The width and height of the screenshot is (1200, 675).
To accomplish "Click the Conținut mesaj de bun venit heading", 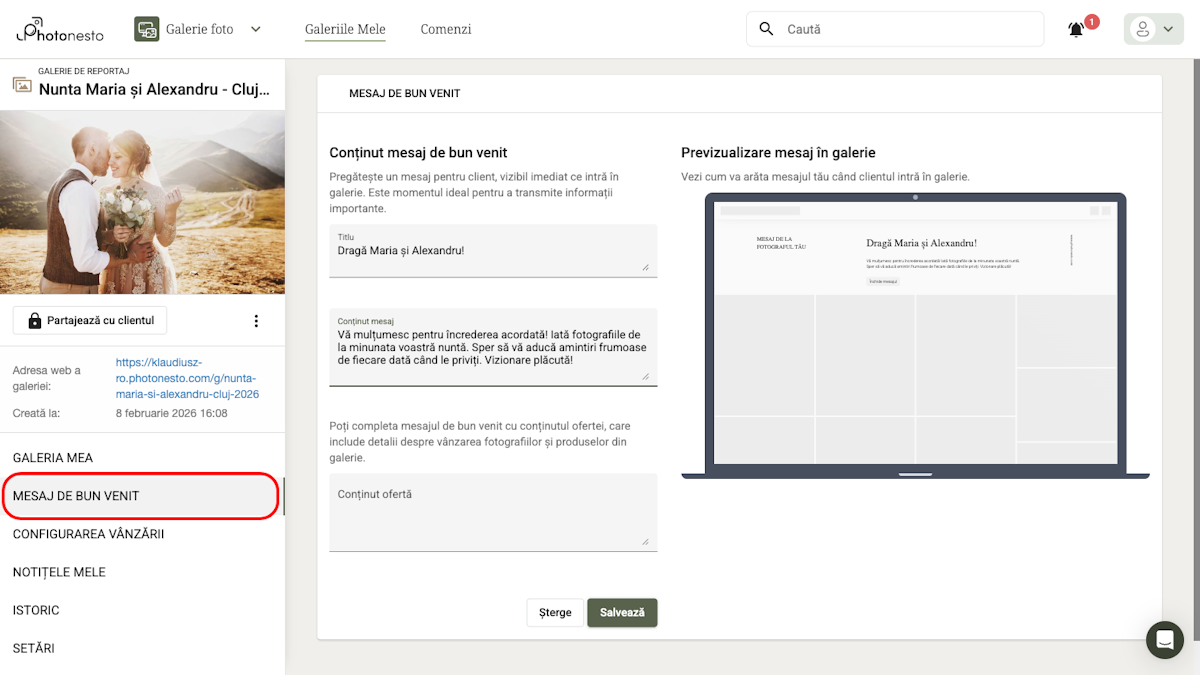I will pyautogui.click(x=418, y=153).
